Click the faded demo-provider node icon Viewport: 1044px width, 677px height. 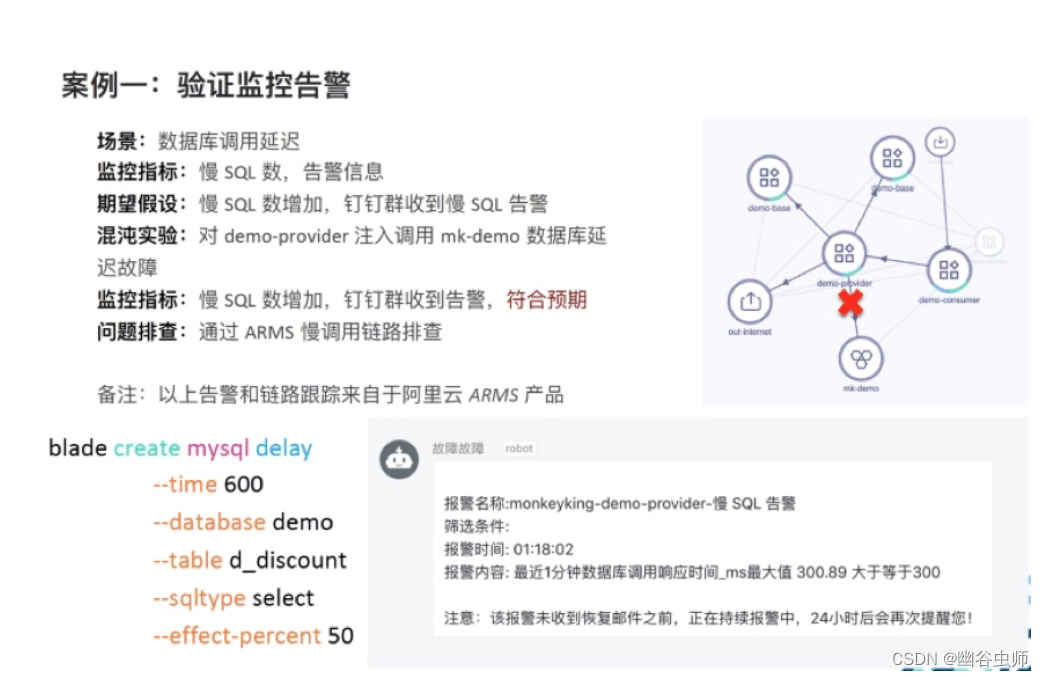(x=989, y=241)
